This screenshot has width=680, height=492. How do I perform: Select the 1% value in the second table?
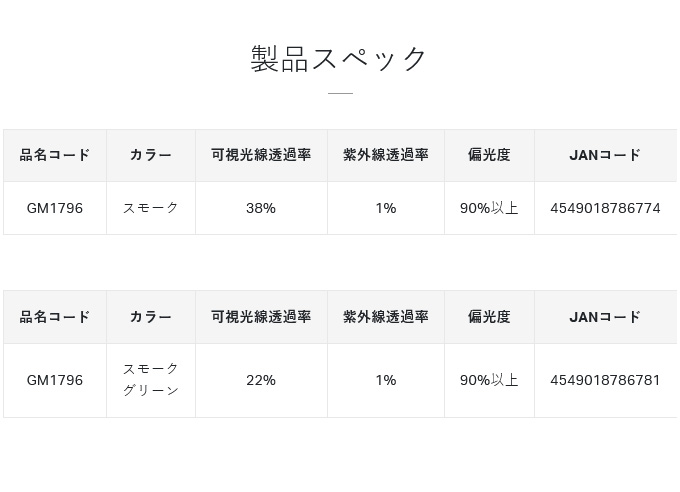tap(386, 380)
